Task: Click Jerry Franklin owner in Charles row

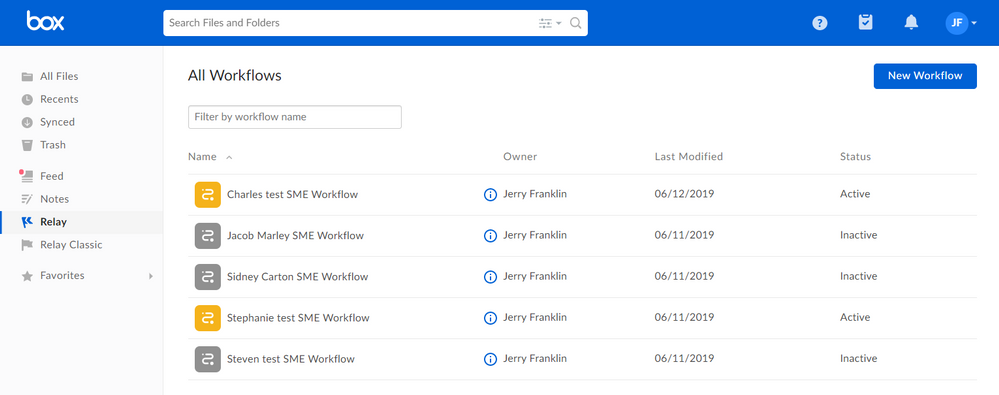Action: point(535,194)
